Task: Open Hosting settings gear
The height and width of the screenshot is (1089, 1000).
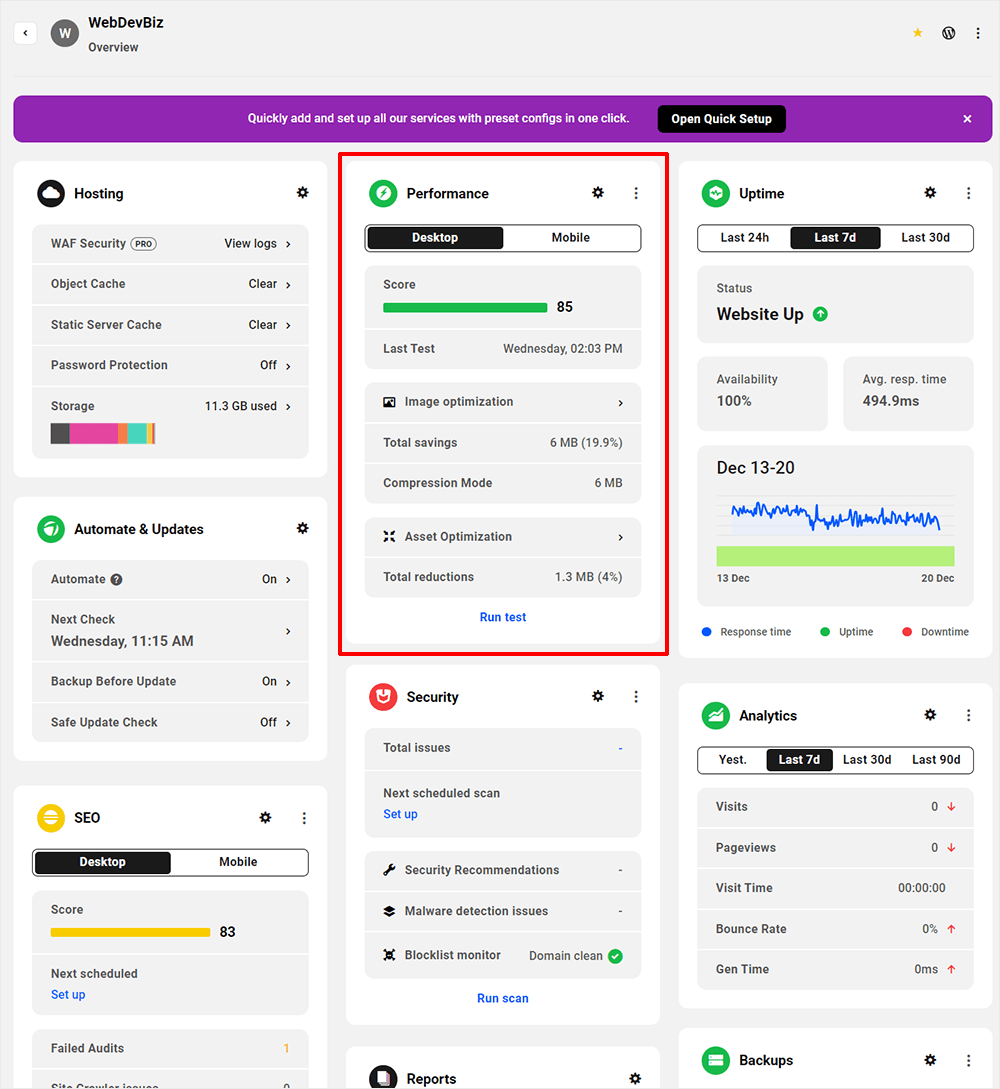Action: (x=303, y=192)
